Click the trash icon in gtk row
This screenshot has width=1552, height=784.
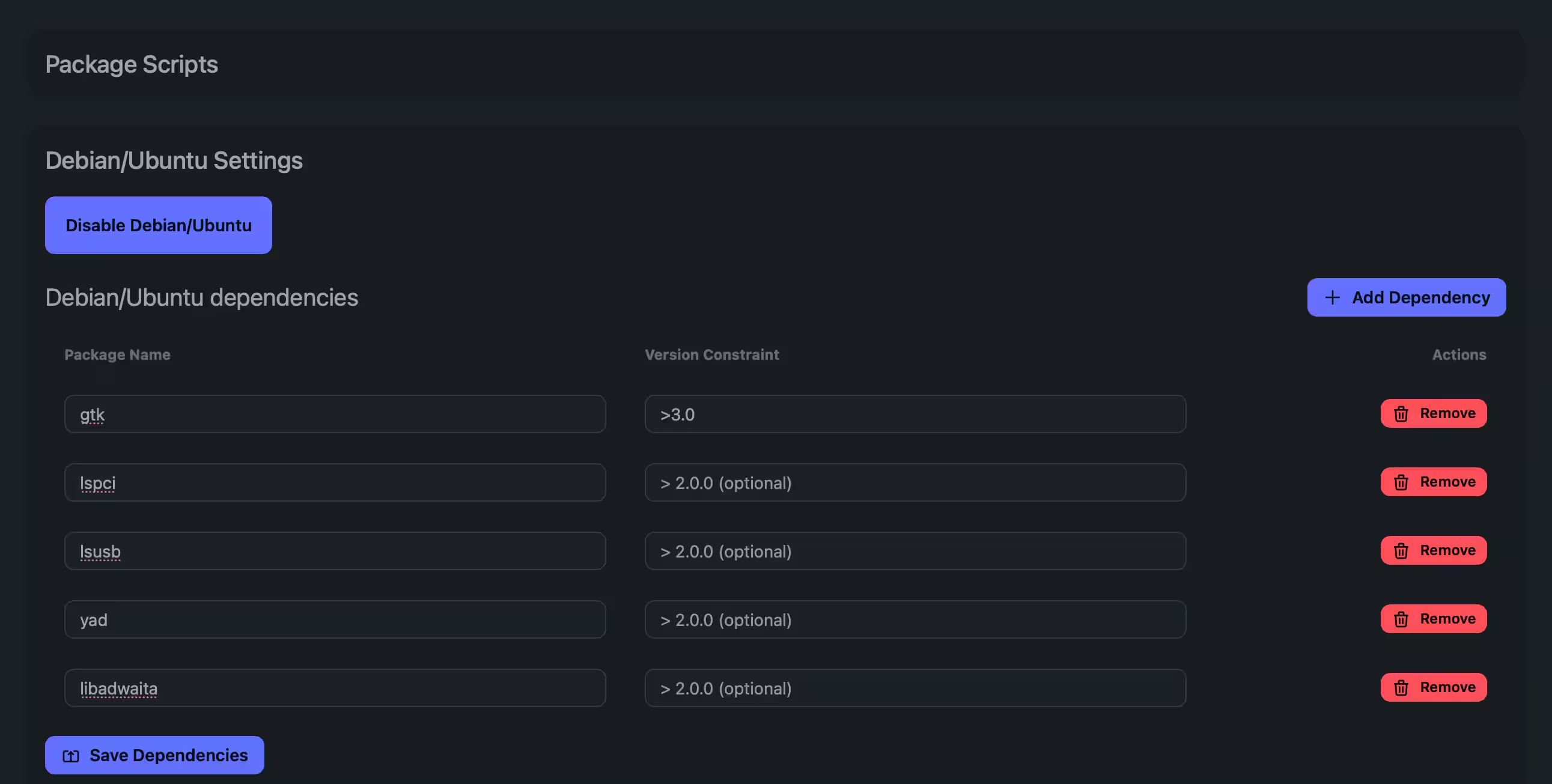point(1401,414)
